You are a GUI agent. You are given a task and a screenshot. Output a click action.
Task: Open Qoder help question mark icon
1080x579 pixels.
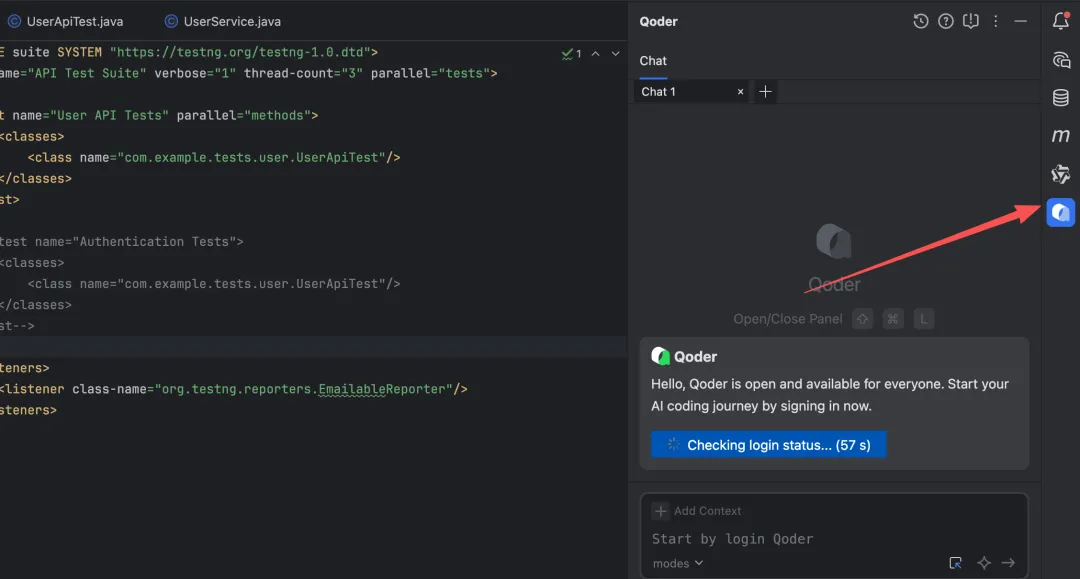pyautogui.click(x=946, y=21)
